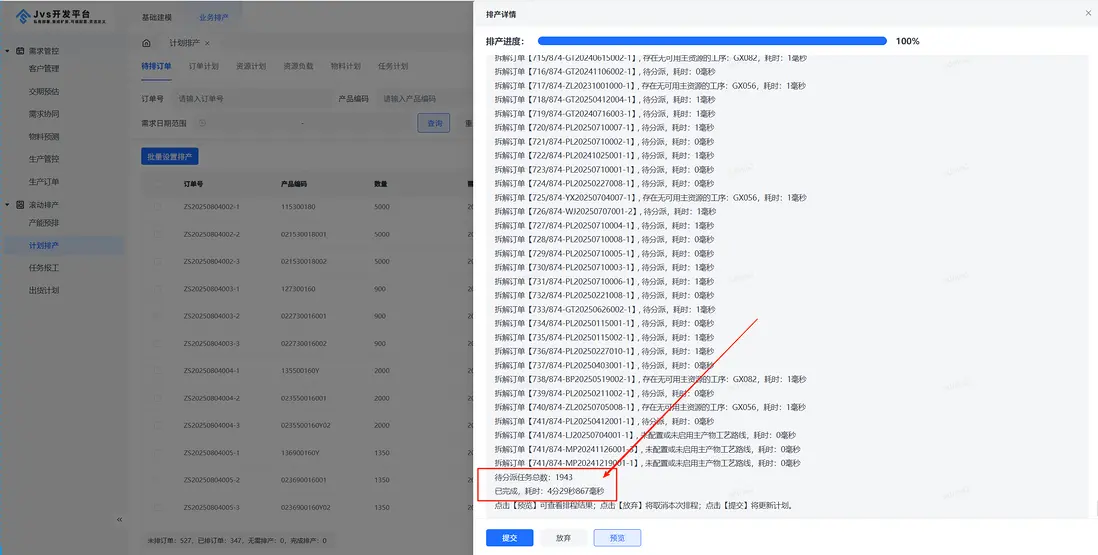
Task: Select the 任务计划 tab
Action: [393, 66]
